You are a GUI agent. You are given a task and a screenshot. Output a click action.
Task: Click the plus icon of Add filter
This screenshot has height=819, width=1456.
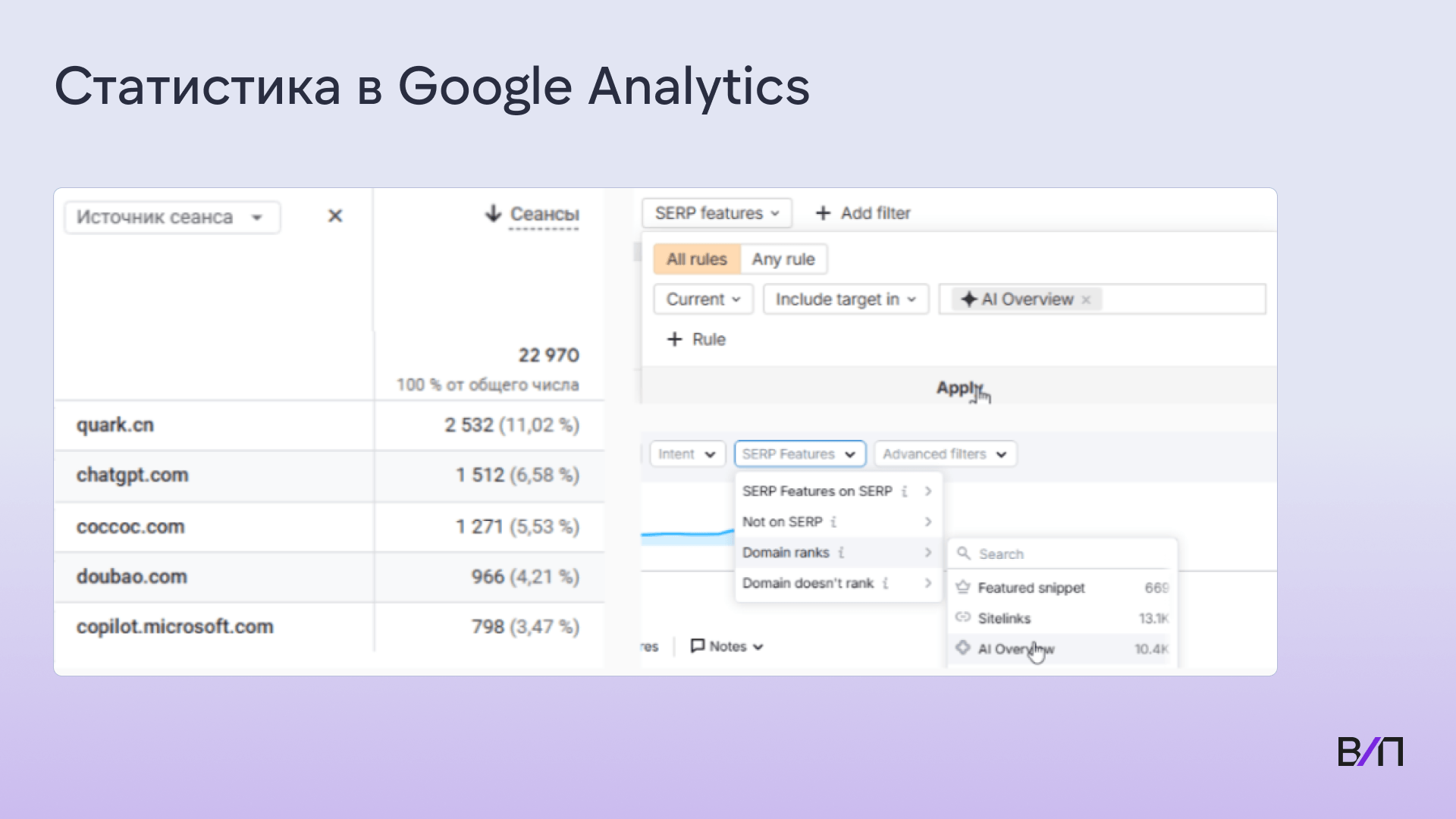pos(823,213)
